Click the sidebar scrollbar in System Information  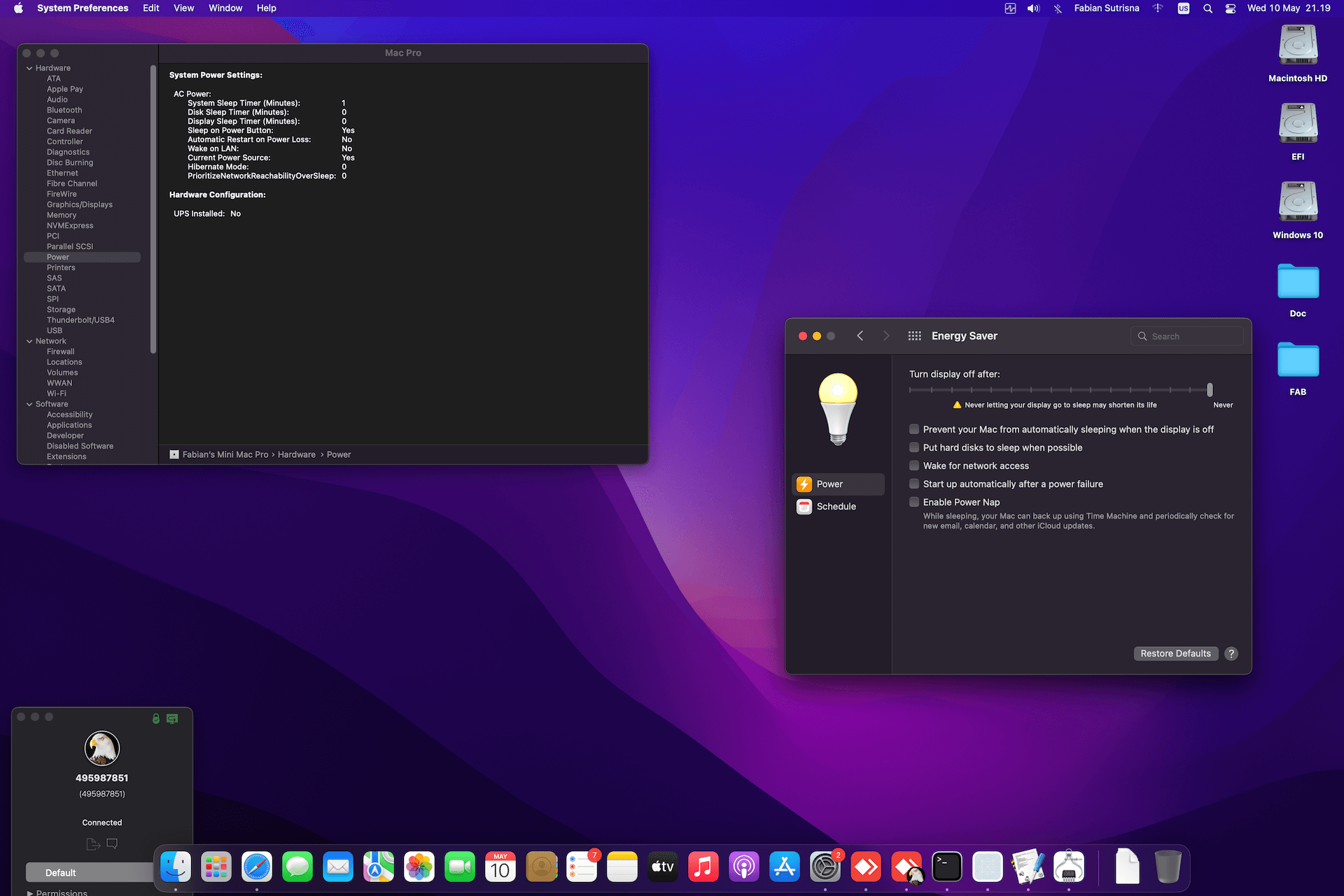[x=153, y=210]
